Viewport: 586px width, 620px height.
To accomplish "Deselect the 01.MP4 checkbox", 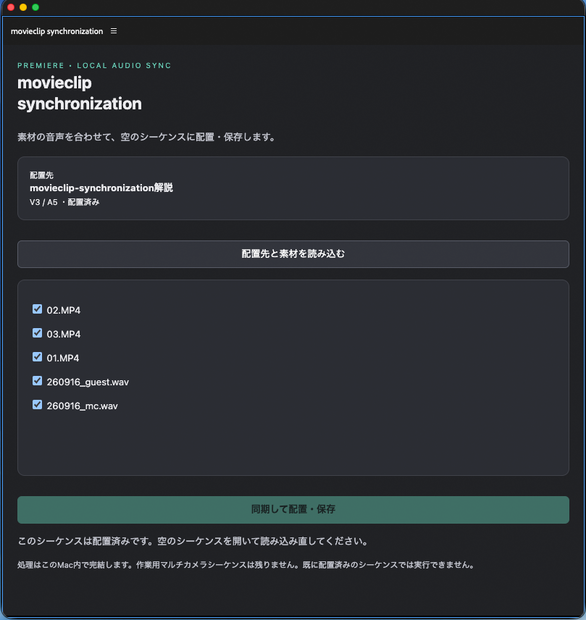I will pyautogui.click(x=37, y=357).
